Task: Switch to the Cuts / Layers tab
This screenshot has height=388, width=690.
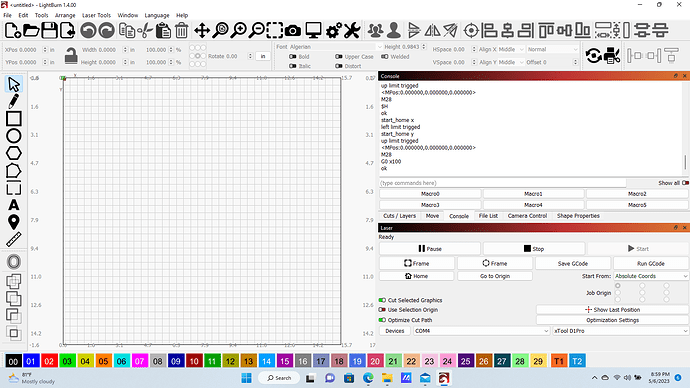Action: [399, 216]
